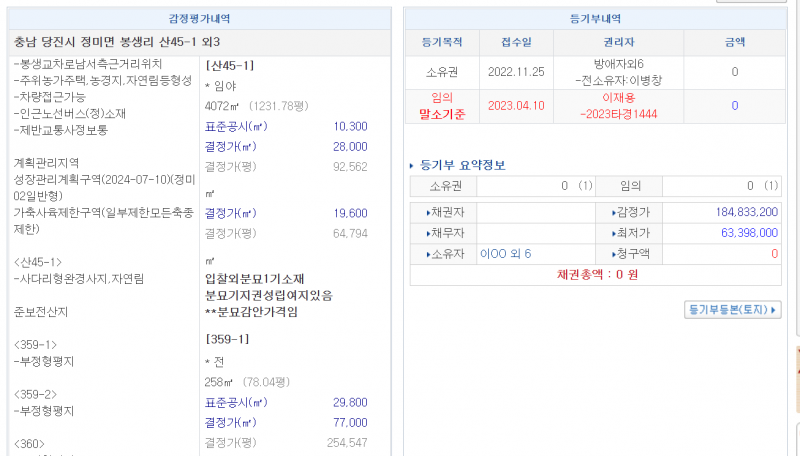Click the 2022.11.25 소유권 receipt date
Screen dimensions: 800x456
(x=515, y=72)
